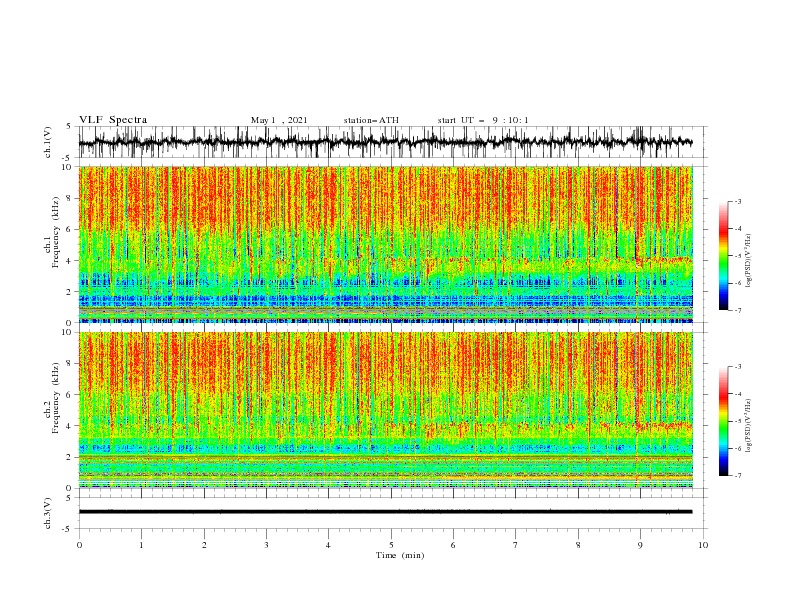
Task: Click the '-7' label on ch.2 colorbar
Action: pyautogui.click(x=737, y=476)
